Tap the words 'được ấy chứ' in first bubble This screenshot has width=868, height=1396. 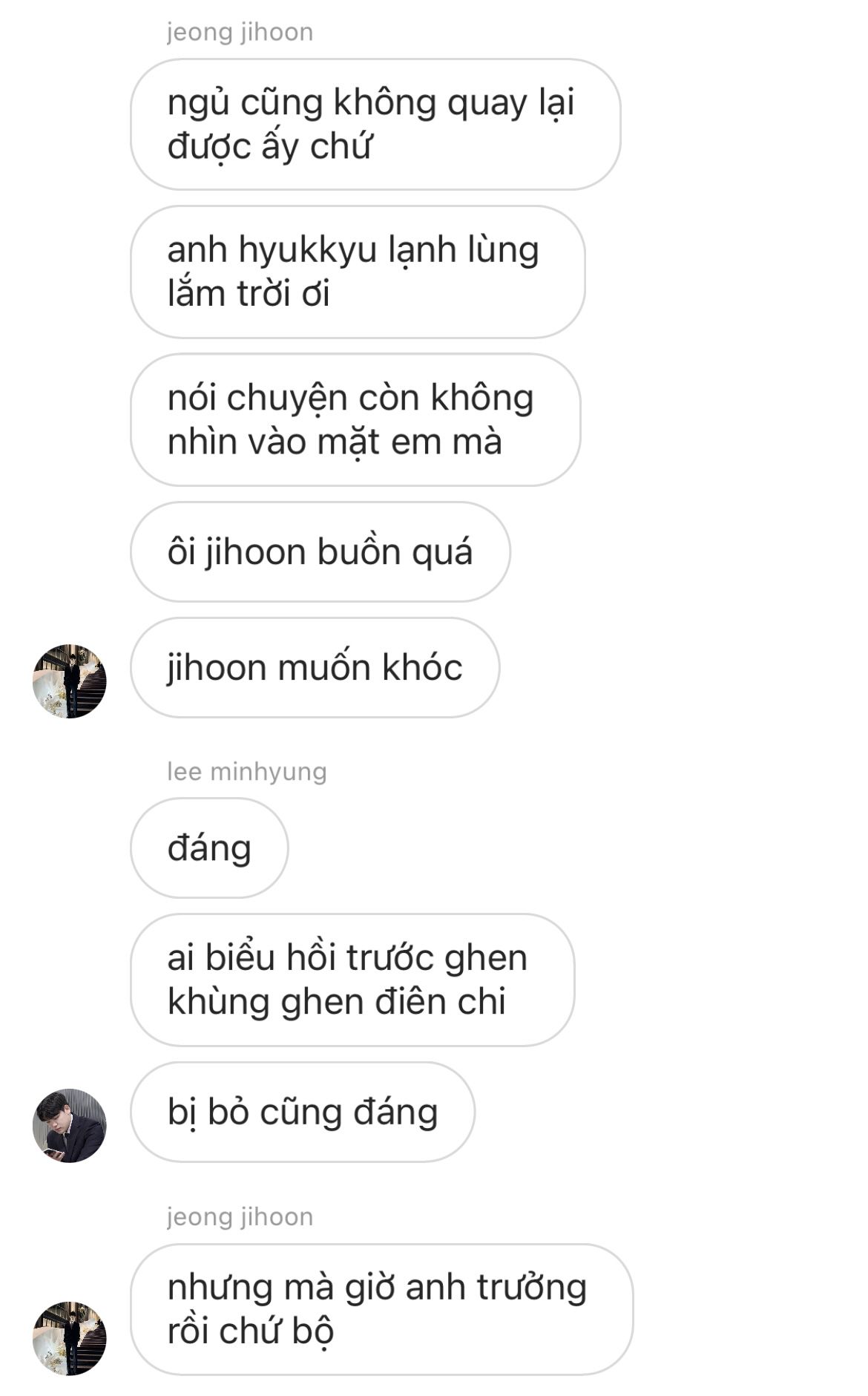tap(269, 147)
